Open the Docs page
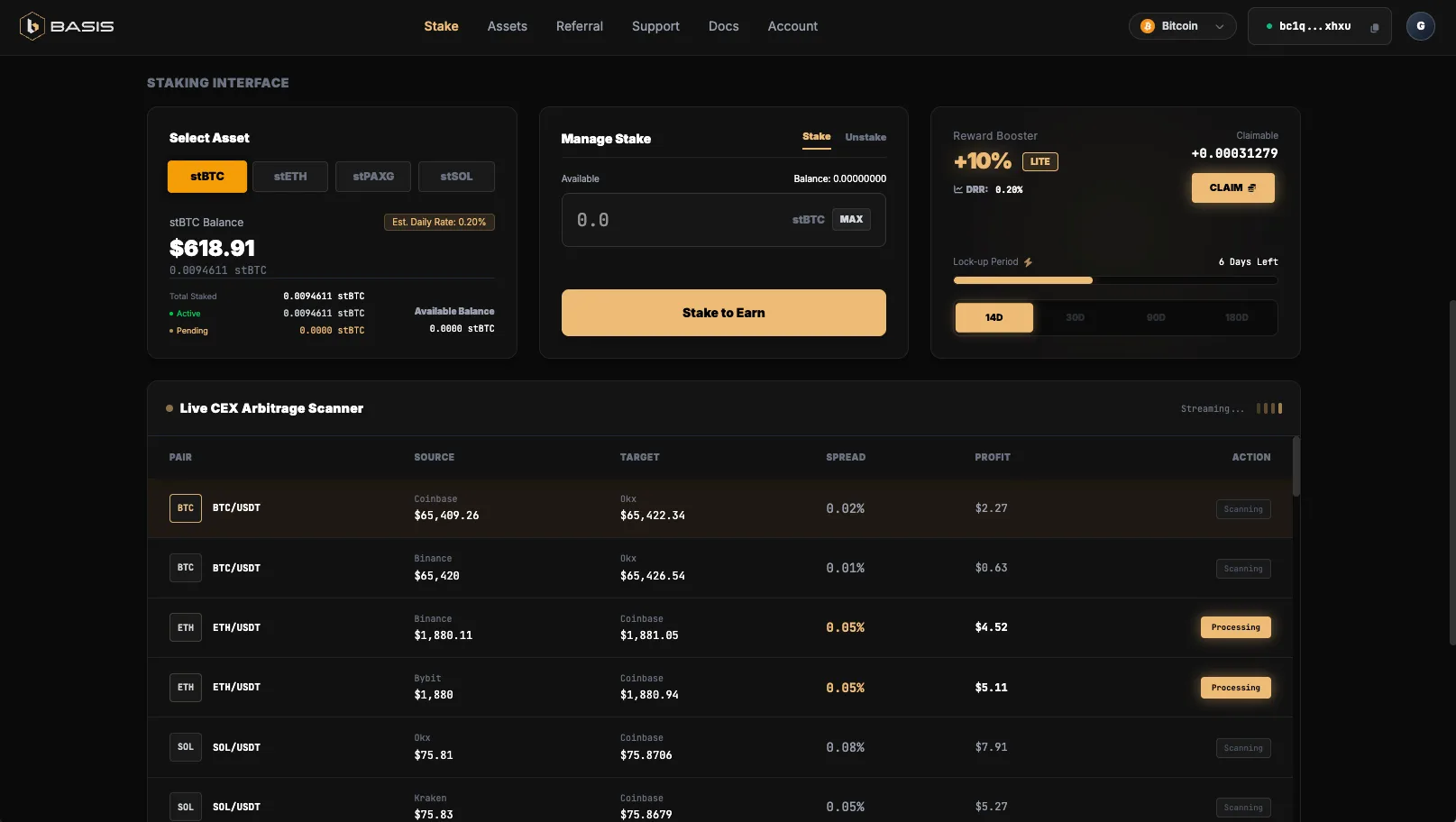This screenshot has height=822, width=1456. [723, 26]
